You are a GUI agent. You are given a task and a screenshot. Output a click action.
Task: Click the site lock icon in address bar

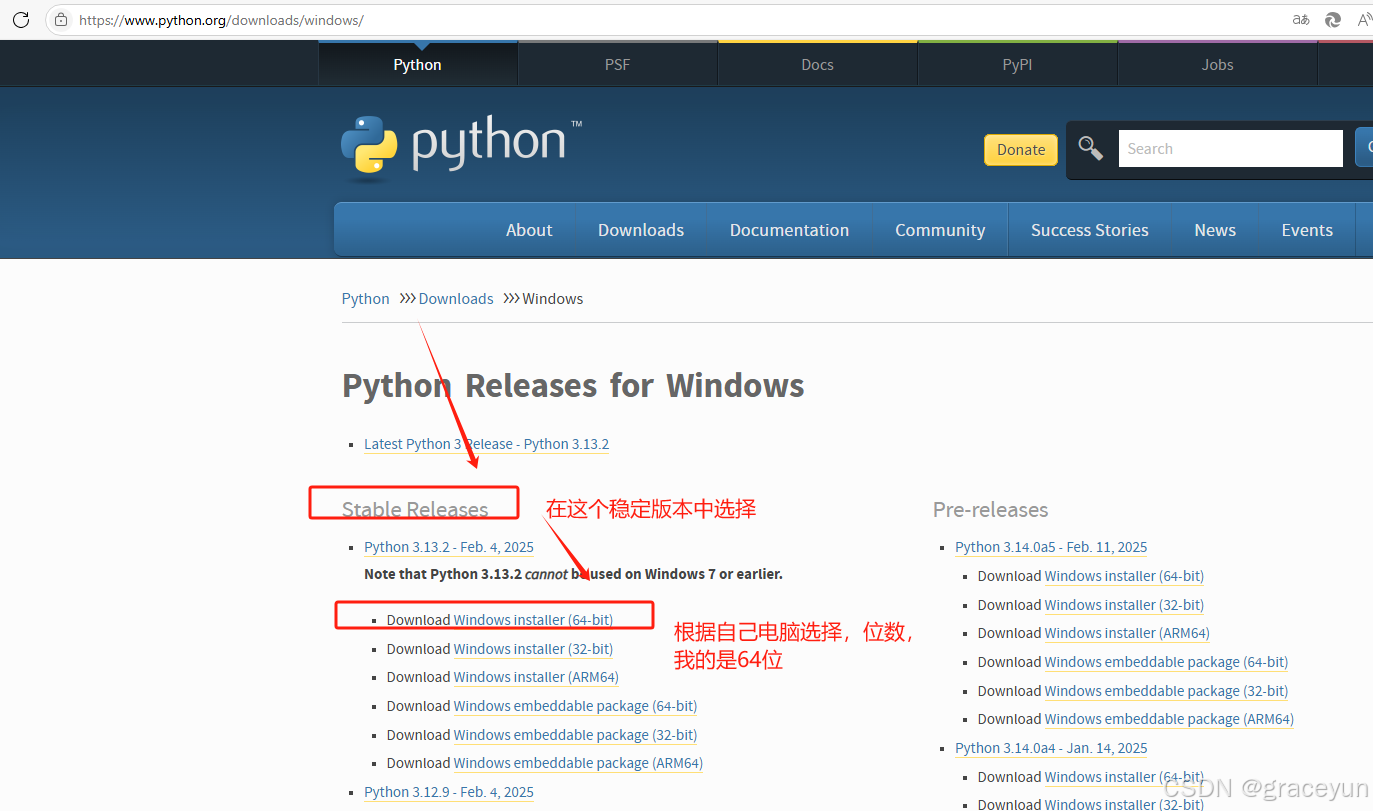pos(61,19)
